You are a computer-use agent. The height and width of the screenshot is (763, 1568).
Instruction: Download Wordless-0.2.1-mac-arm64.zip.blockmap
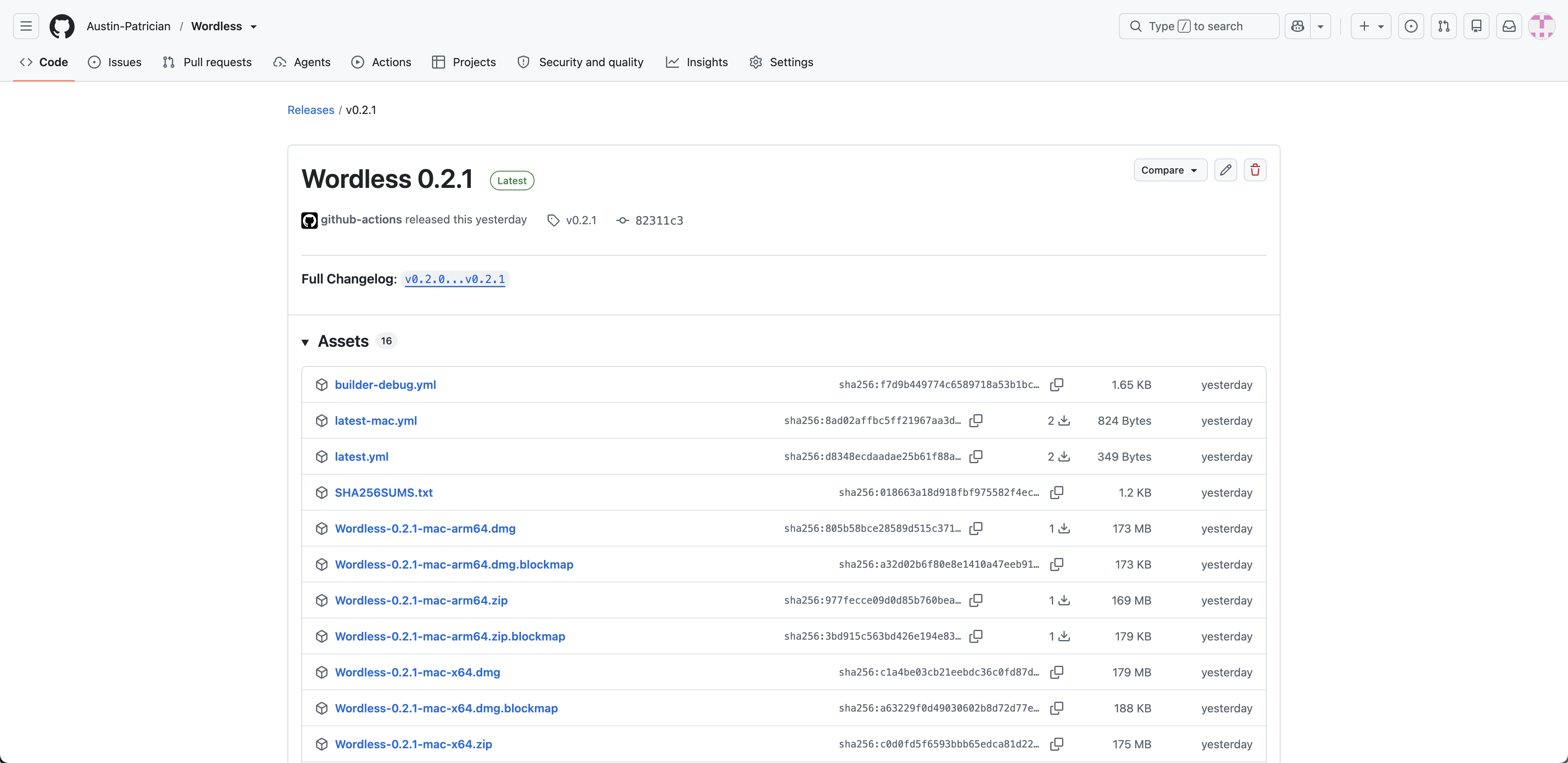click(450, 636)
